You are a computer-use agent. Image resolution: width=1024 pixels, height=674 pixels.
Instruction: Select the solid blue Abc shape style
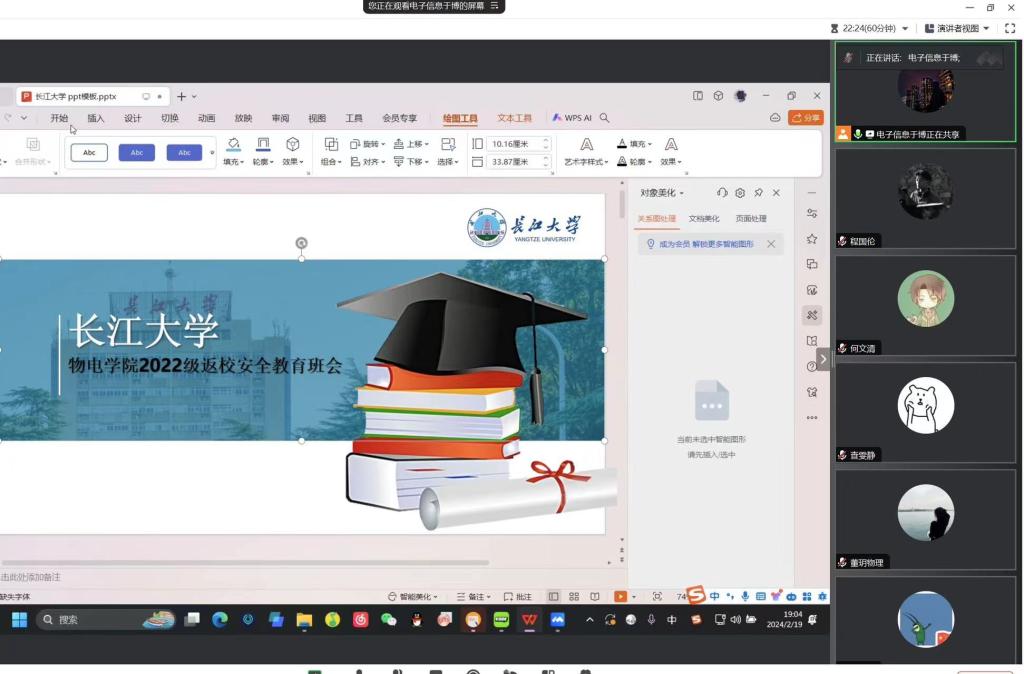137,153
